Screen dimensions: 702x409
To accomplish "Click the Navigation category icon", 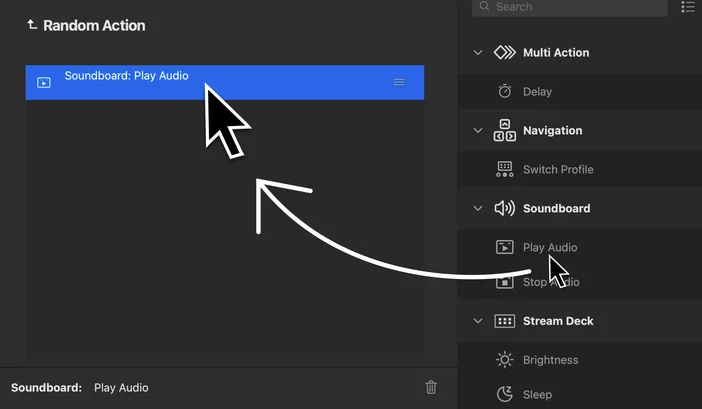I will tap(505, 131).
